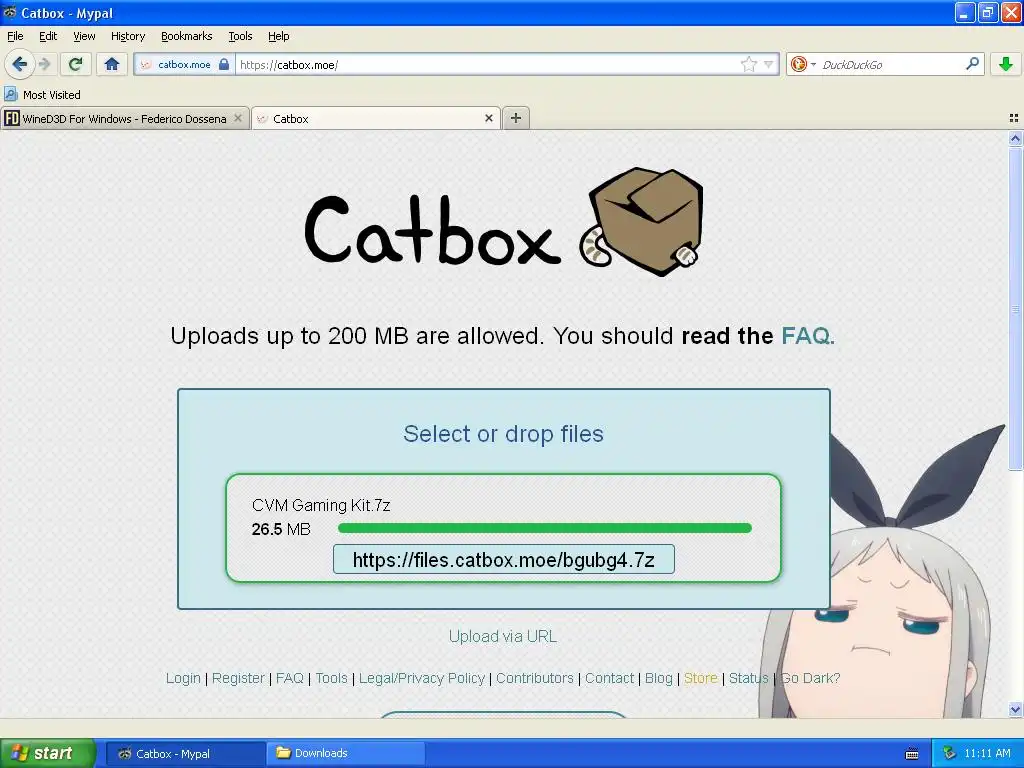Click the vertical scrollbar thumb
This screenshot has height=768, width=1024.
pos(1015,308)
